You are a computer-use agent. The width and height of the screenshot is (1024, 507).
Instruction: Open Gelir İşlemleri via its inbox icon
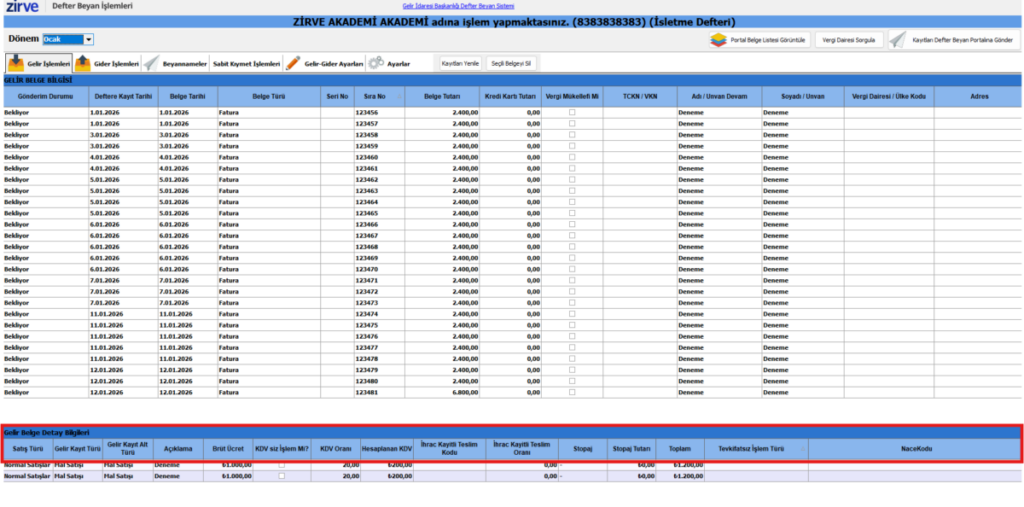pos(16,63)
